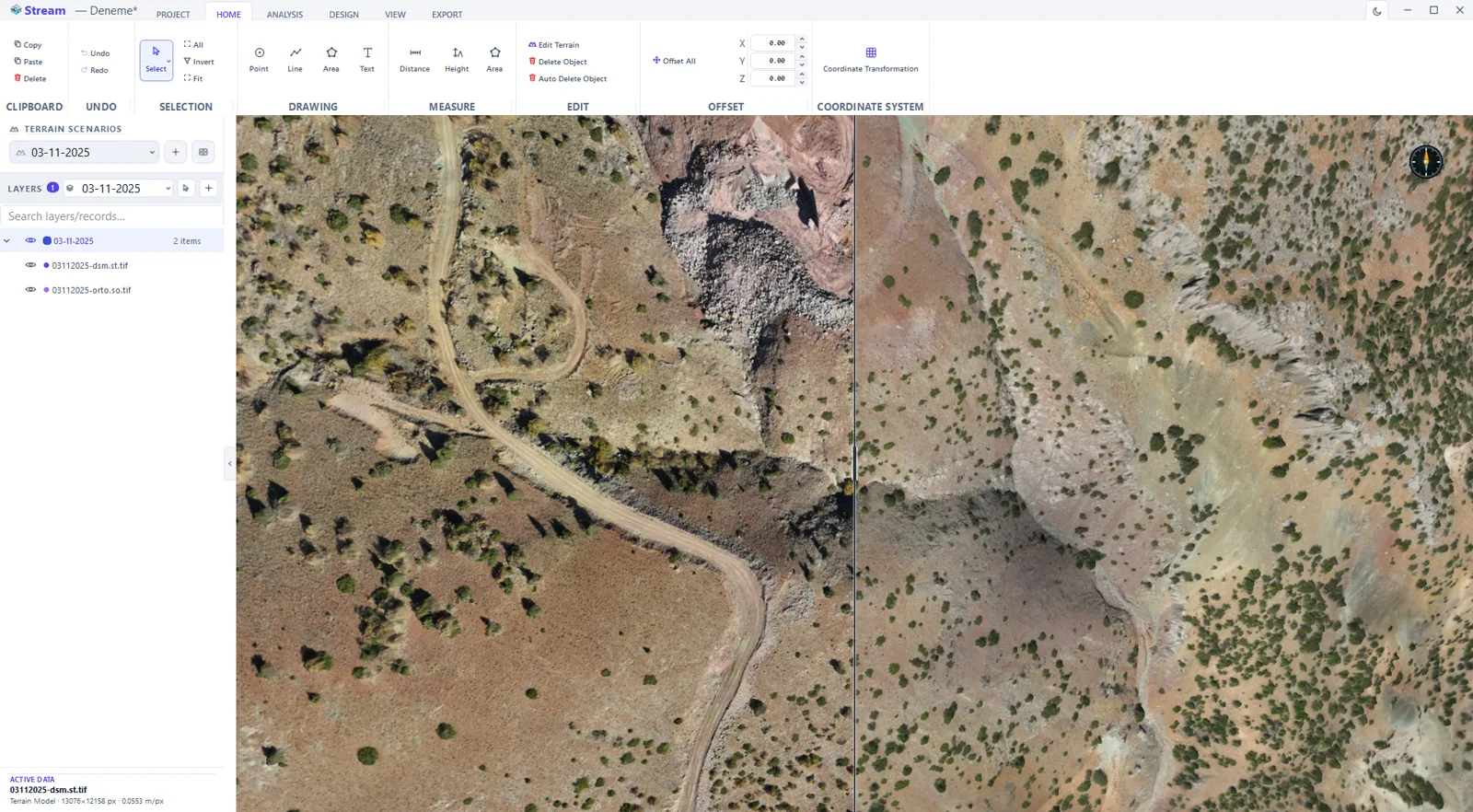Click the orto.so.tif layer color dot
1473x812 pixels.
click(x=46, y=290)
